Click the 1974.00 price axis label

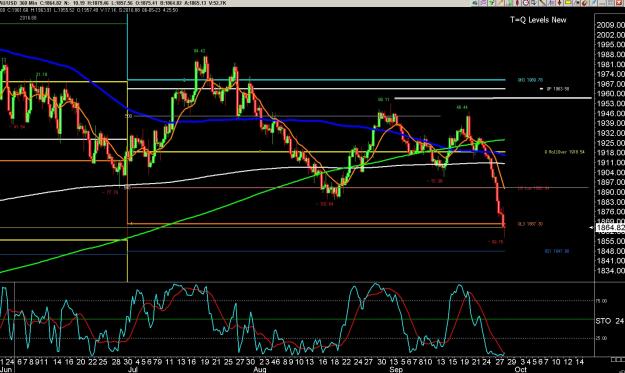tap(610, 74)
